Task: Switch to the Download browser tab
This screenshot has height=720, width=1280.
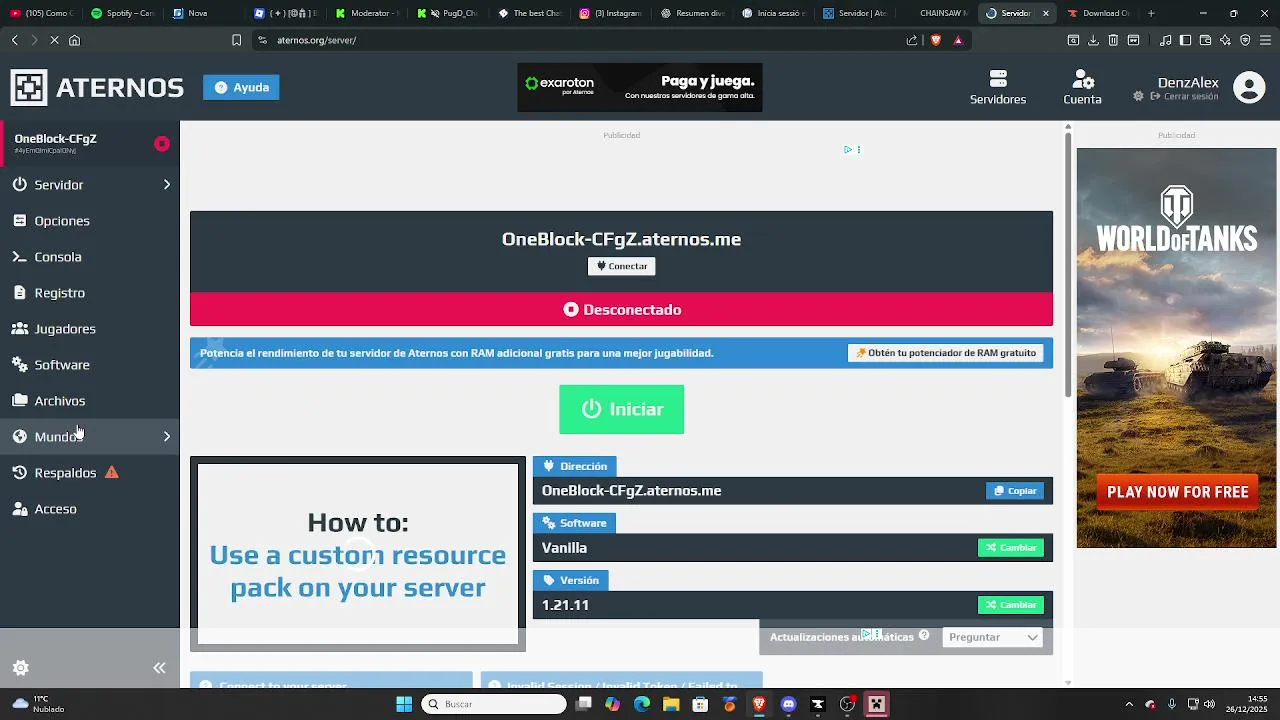Action: click(x=1101, y=13)
